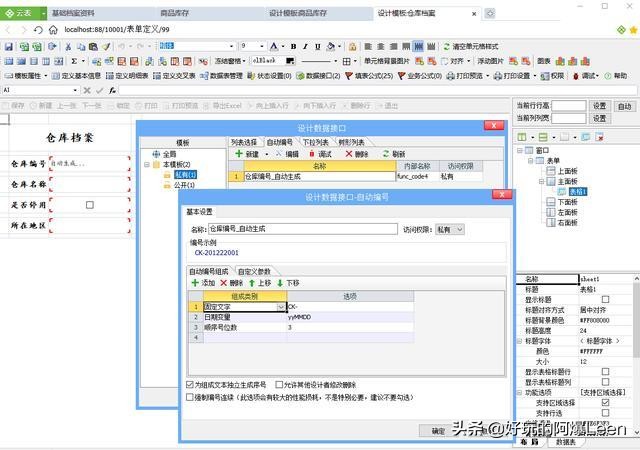
Task: Click 新建 with green plus in 设计数据接口 dialog
Action: 247,154
